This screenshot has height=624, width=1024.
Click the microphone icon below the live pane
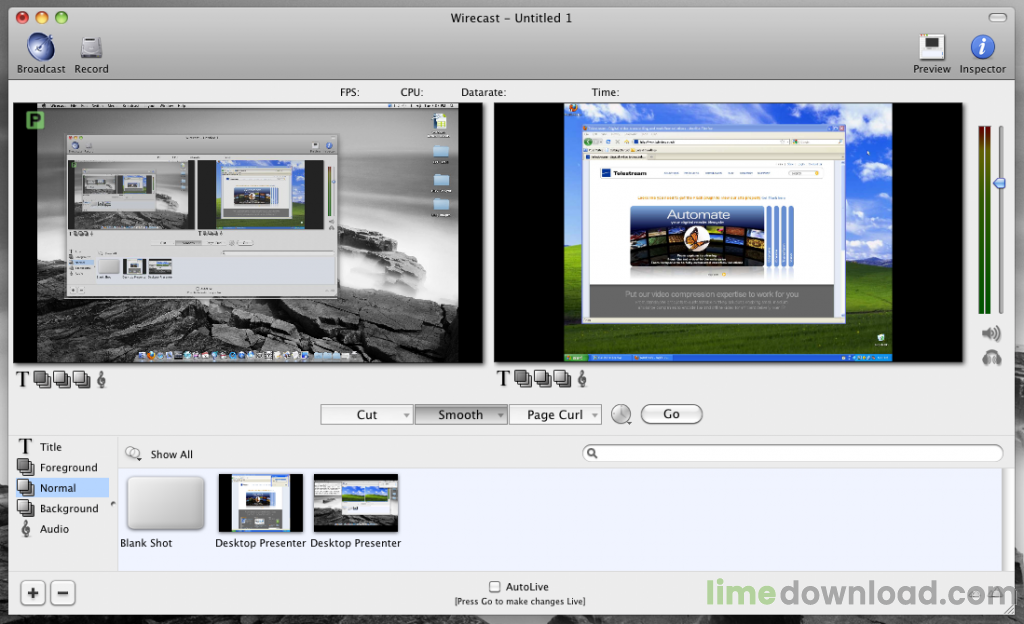[x=581, y=378]
